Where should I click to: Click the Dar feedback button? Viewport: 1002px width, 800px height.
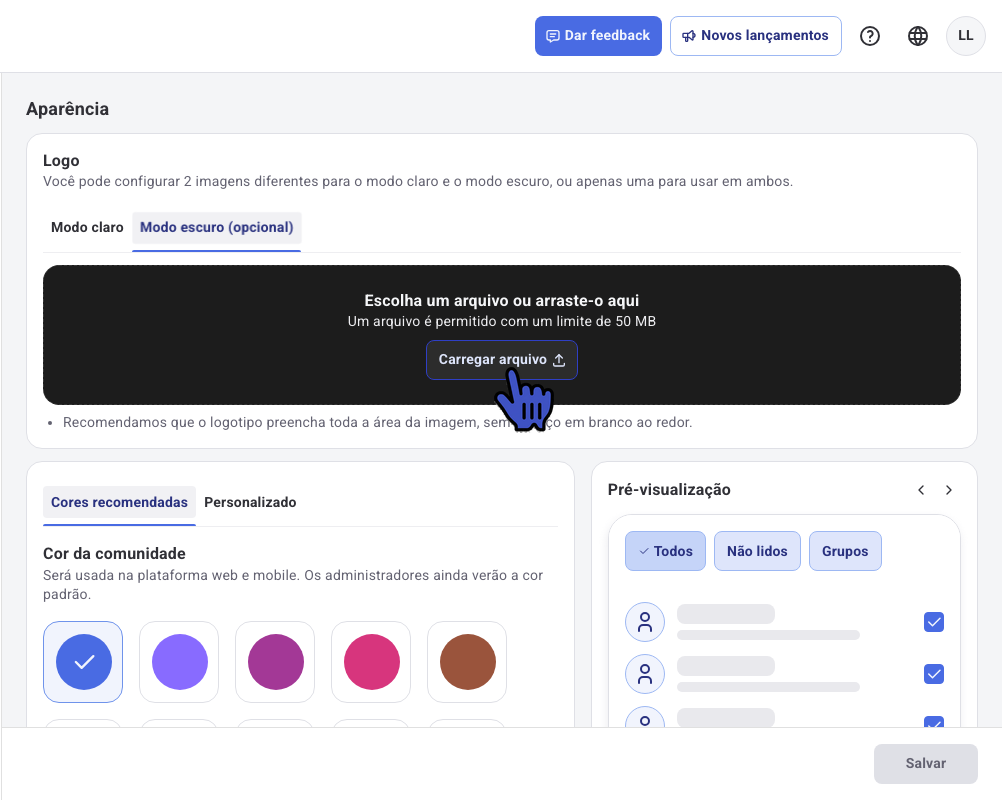point(598,36)
